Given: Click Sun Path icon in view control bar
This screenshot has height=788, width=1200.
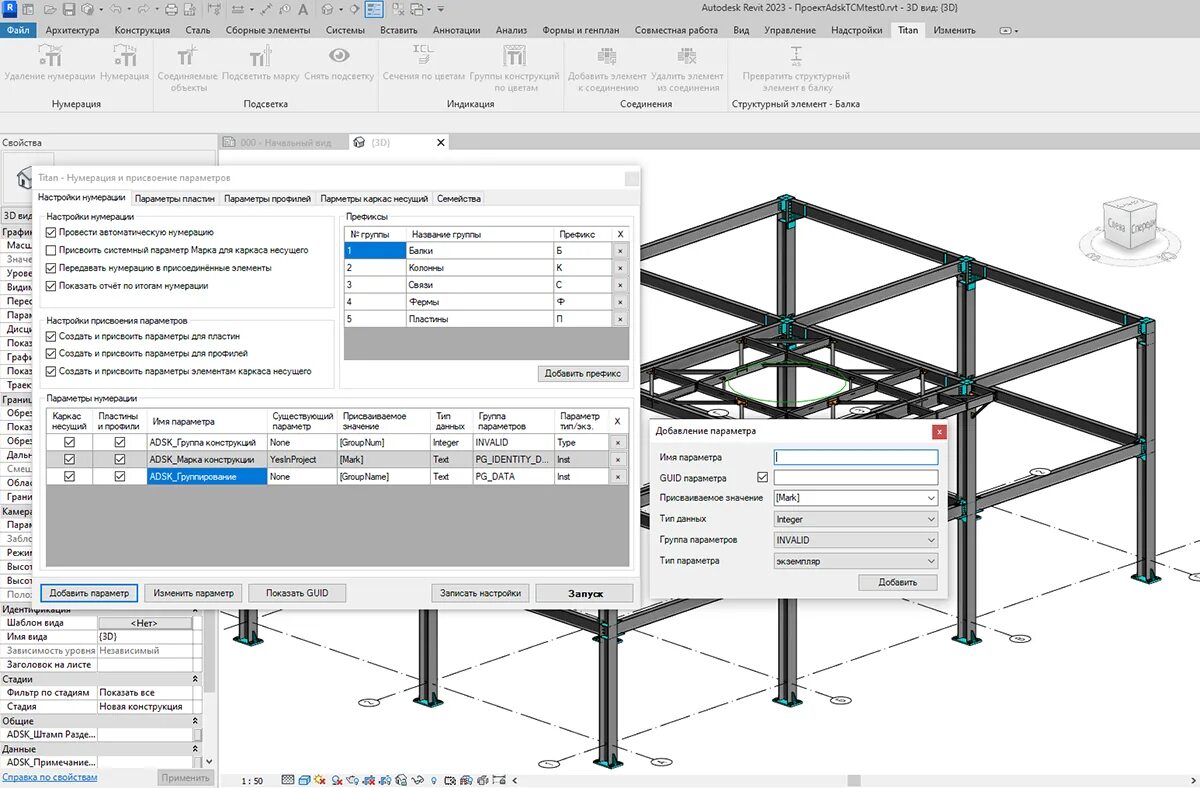Looking at the screenshot, I should point(320,780).
